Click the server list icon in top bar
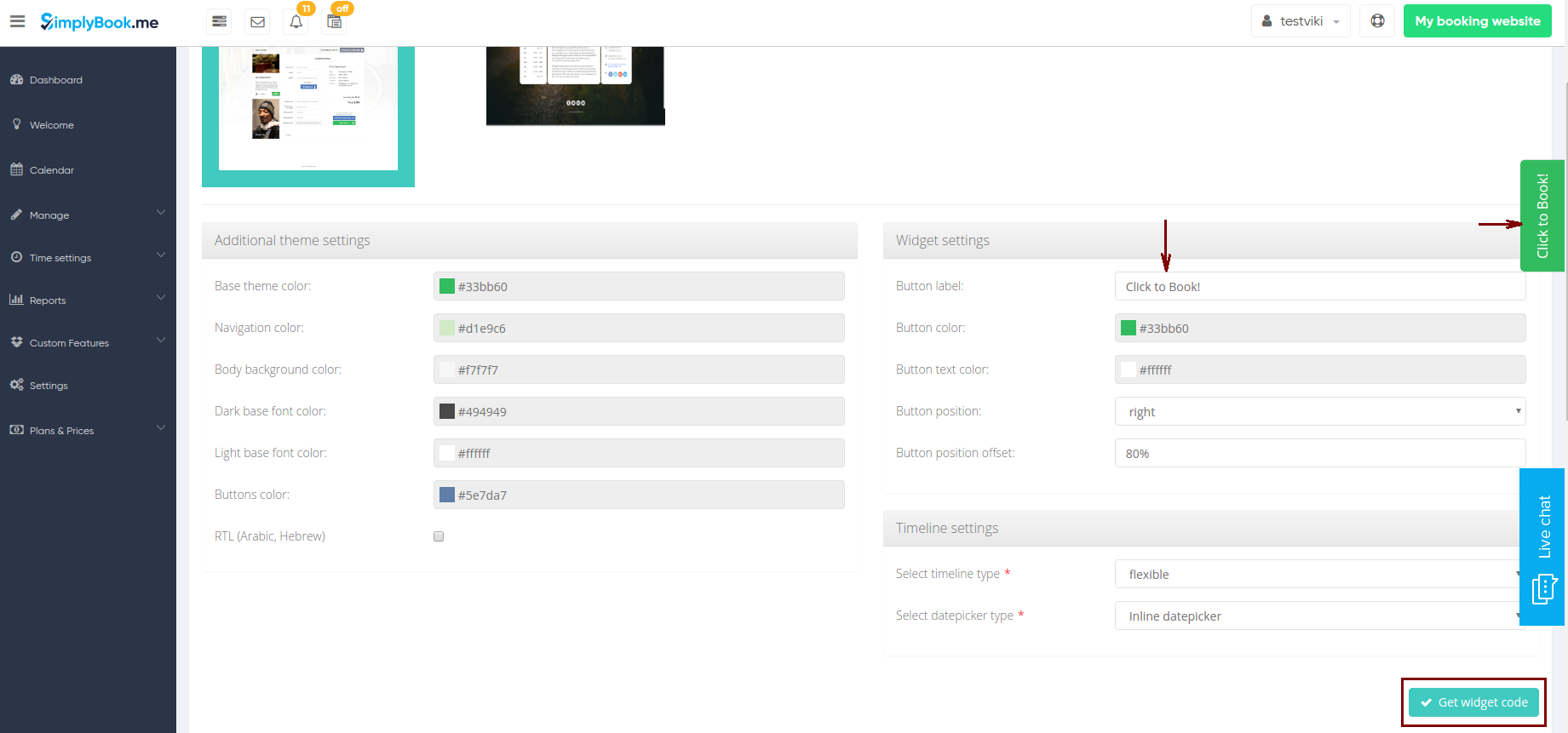This screenshot has height=733, width=1568. (219, 21)
